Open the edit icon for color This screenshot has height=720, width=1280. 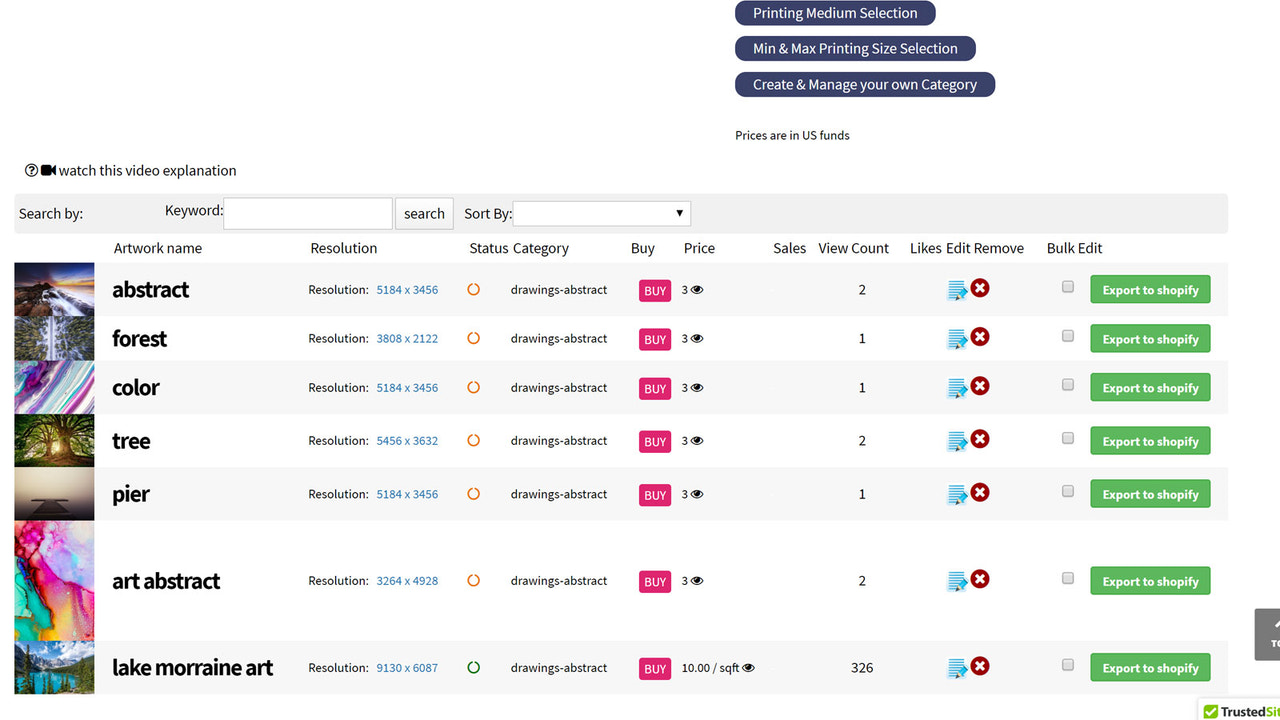click(x=957, y=388)
